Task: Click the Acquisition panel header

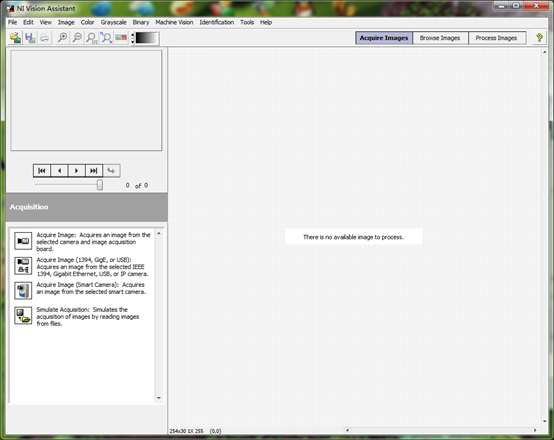Action: [87, 207]
